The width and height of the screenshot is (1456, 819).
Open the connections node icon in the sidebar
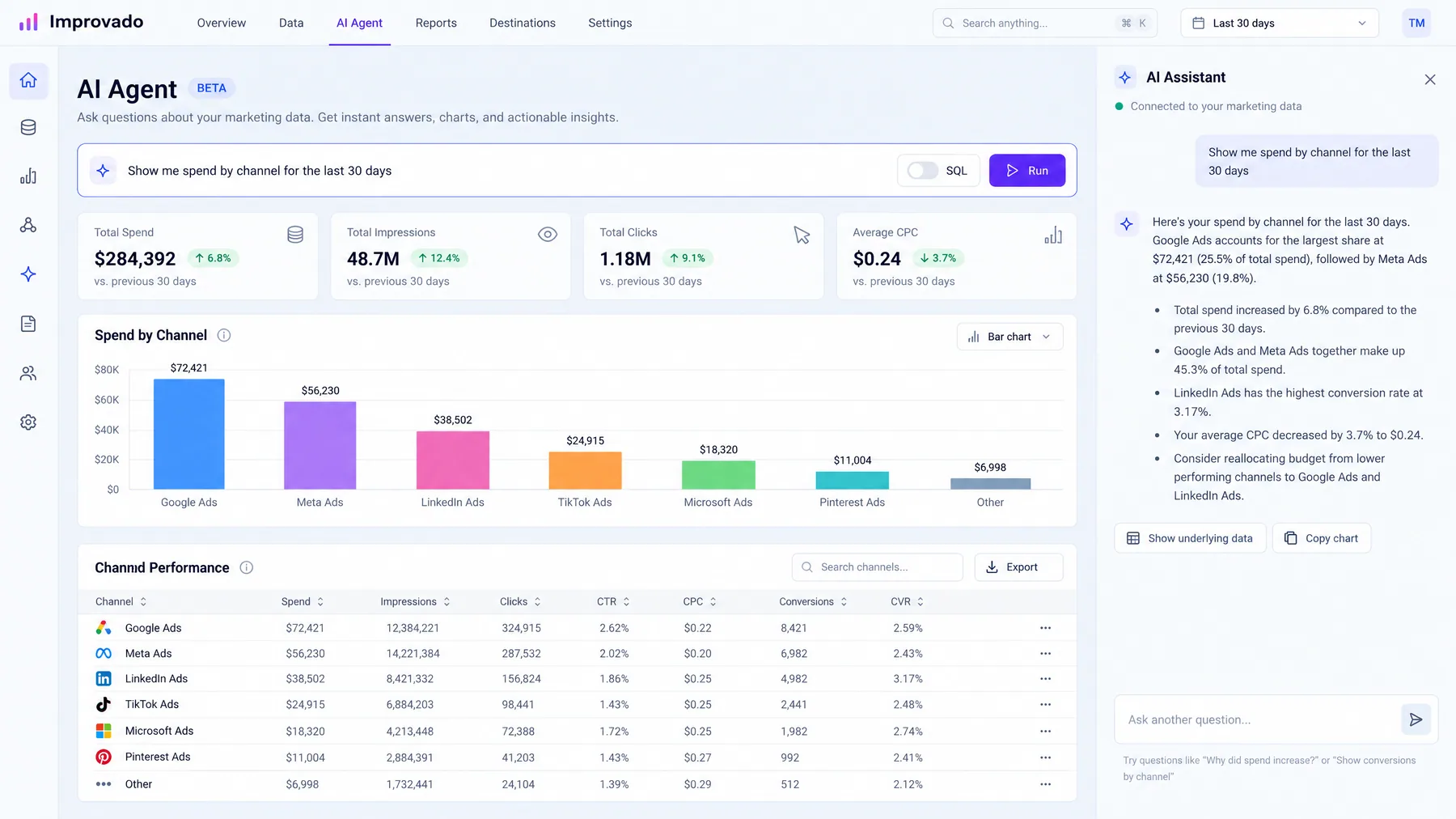tap(28, 225)
